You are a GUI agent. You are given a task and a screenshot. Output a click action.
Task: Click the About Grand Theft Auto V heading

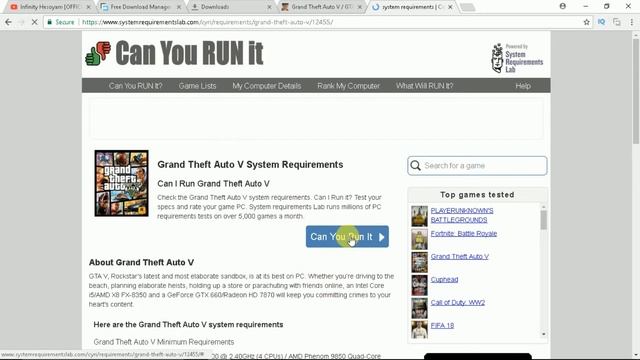click(x=141, y=262)
